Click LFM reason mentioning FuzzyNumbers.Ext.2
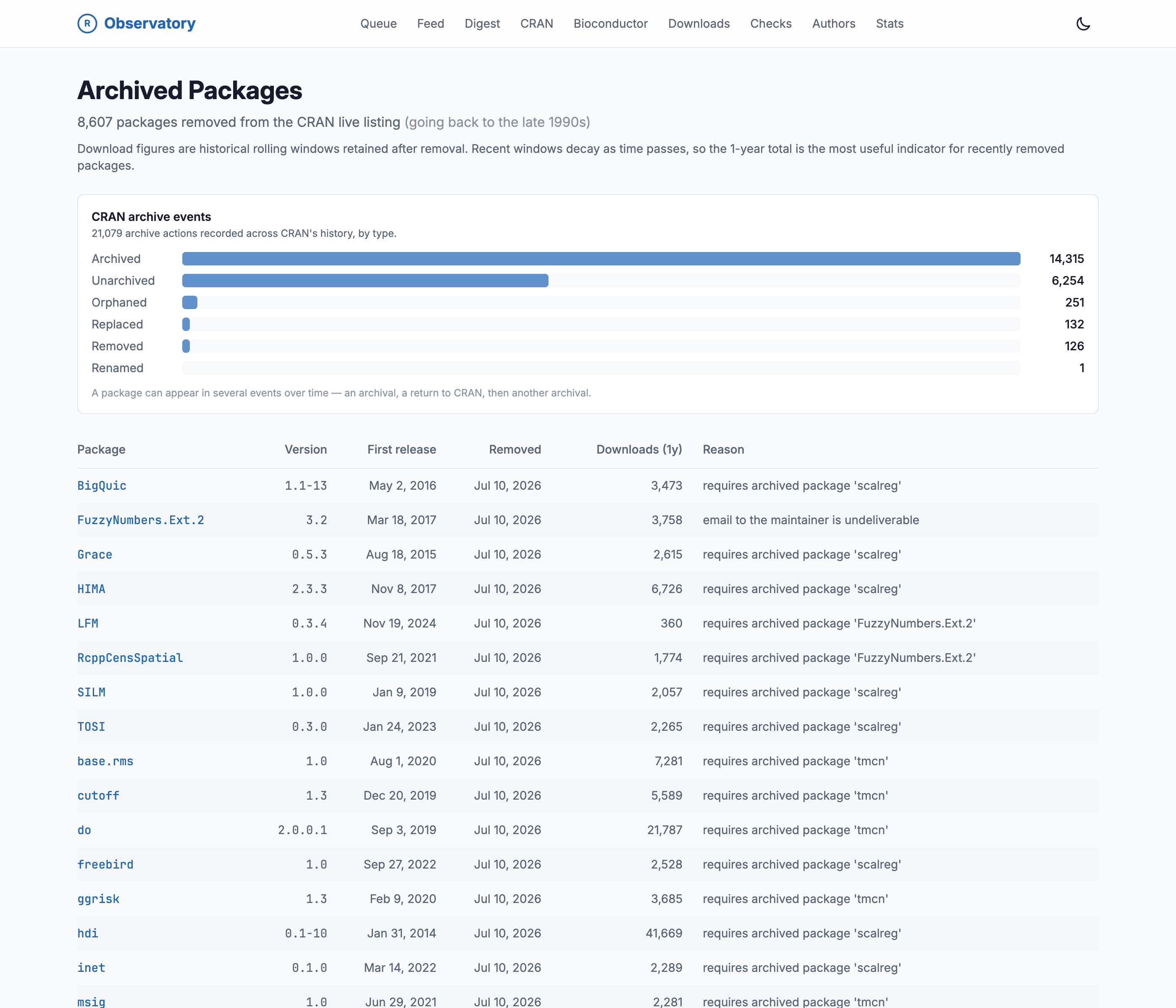The image size is (1176, 1008). [839, 623]
